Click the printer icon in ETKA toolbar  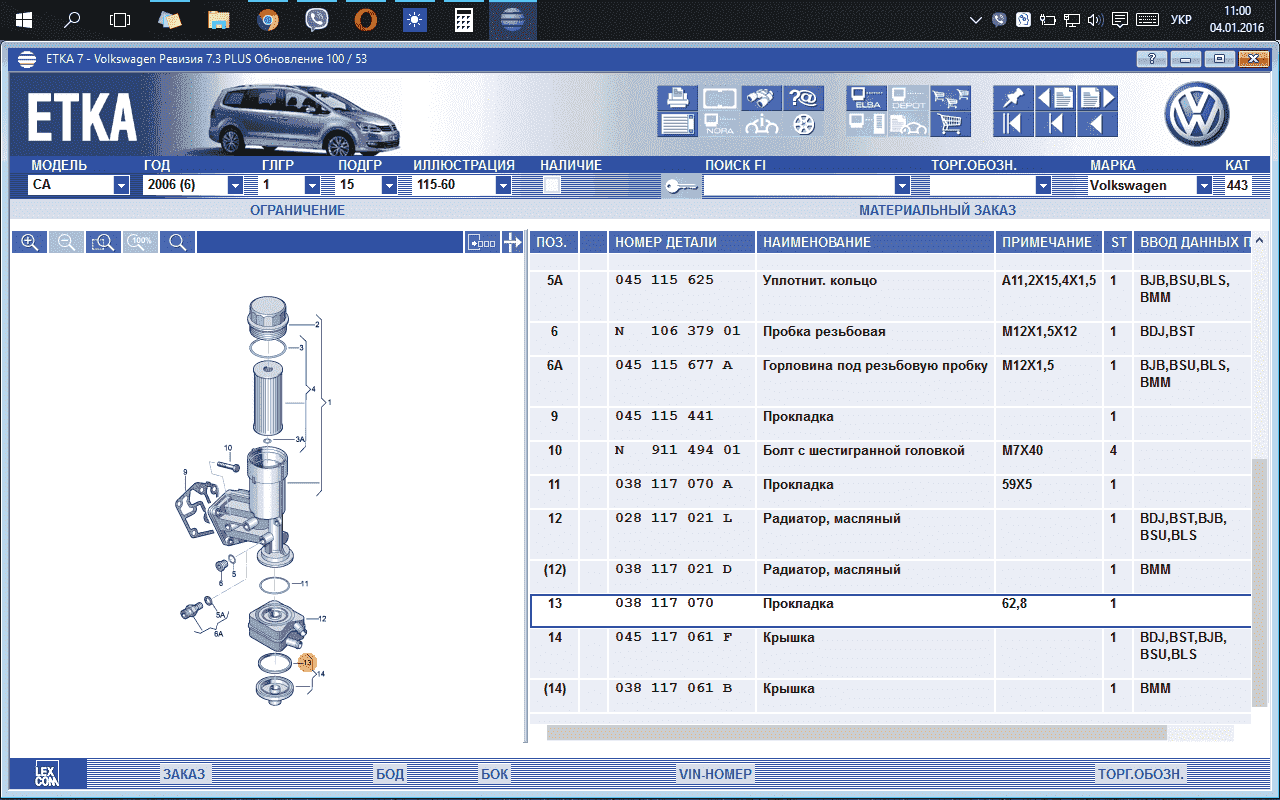coord(677,98)
